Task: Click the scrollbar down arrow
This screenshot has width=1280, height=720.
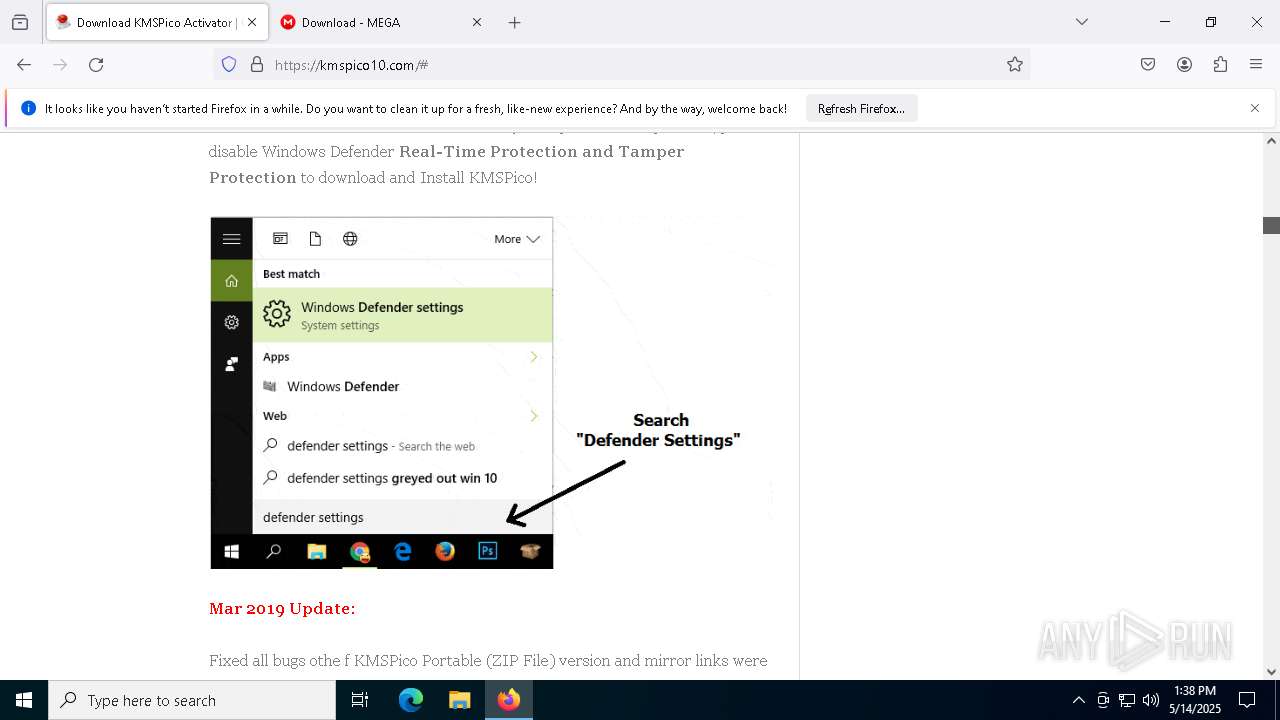Action: click(1271, 672)
